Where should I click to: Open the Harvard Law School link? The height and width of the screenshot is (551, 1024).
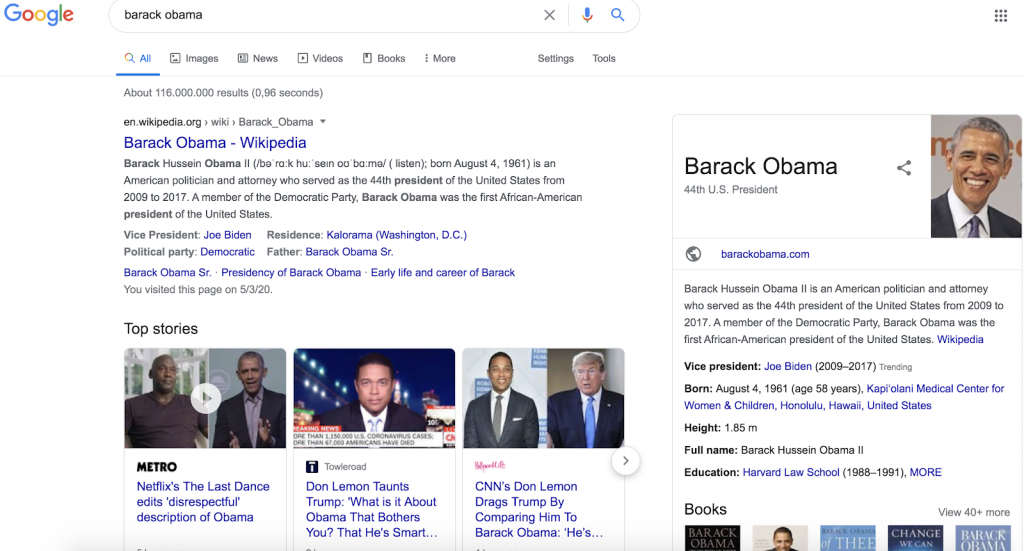coord(791,472)
